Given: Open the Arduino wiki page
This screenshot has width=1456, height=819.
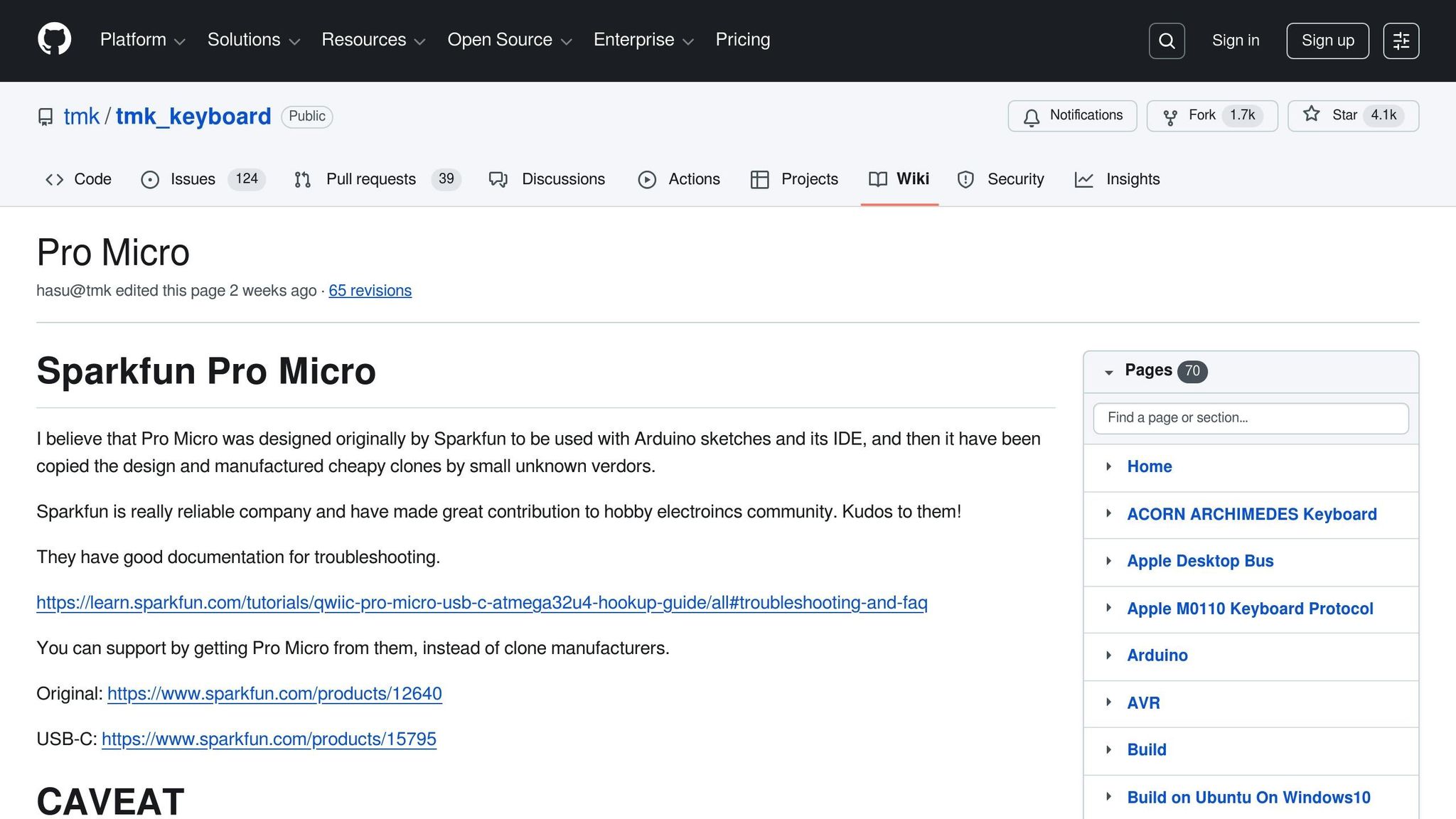Looking at the screenshot, I should pos(1157,655).
